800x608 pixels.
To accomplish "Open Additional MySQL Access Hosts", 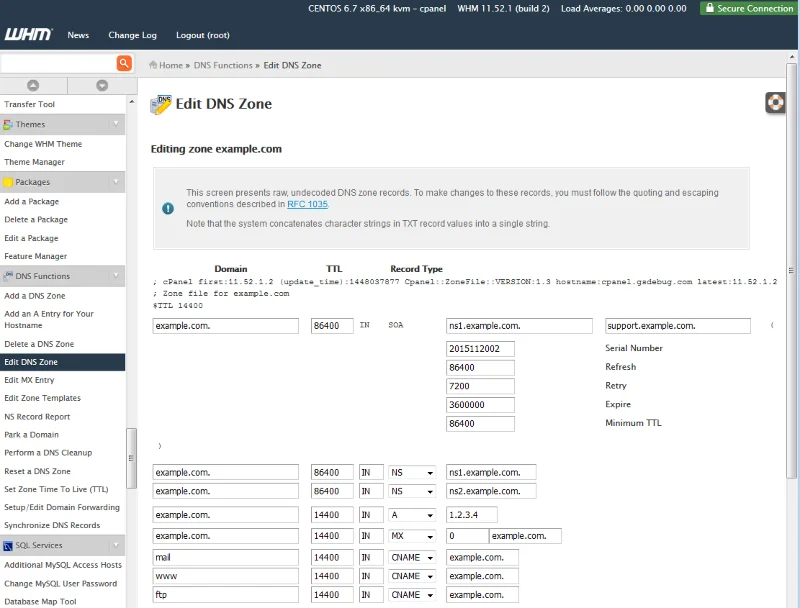I will pyautogui.click(x=62, y=565).
